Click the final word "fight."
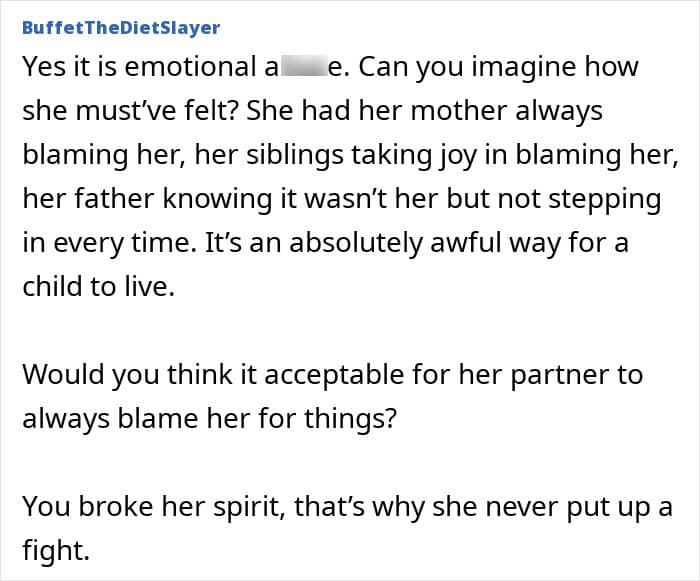 pyautogui.click(x=54, y=551)
